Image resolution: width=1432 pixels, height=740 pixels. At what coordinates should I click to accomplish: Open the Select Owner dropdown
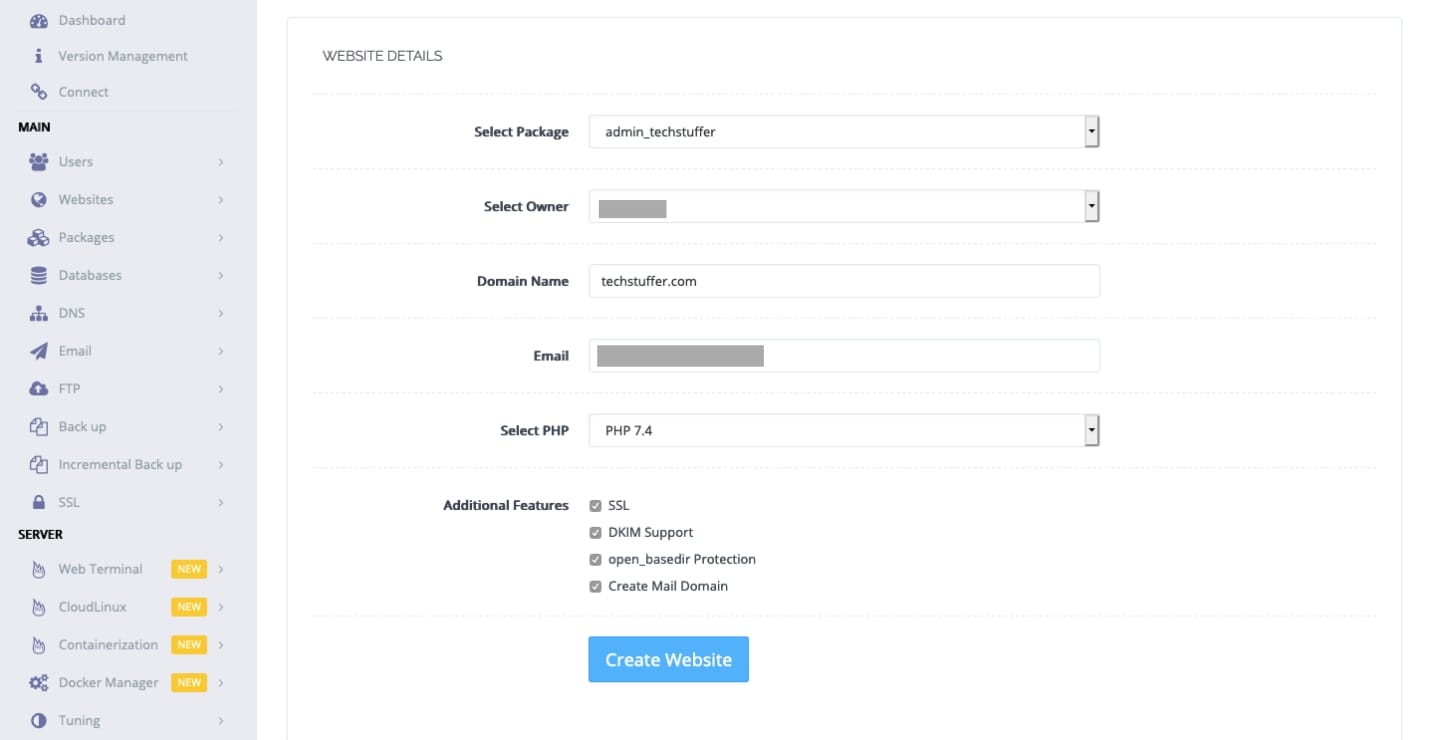coord(844,206)
